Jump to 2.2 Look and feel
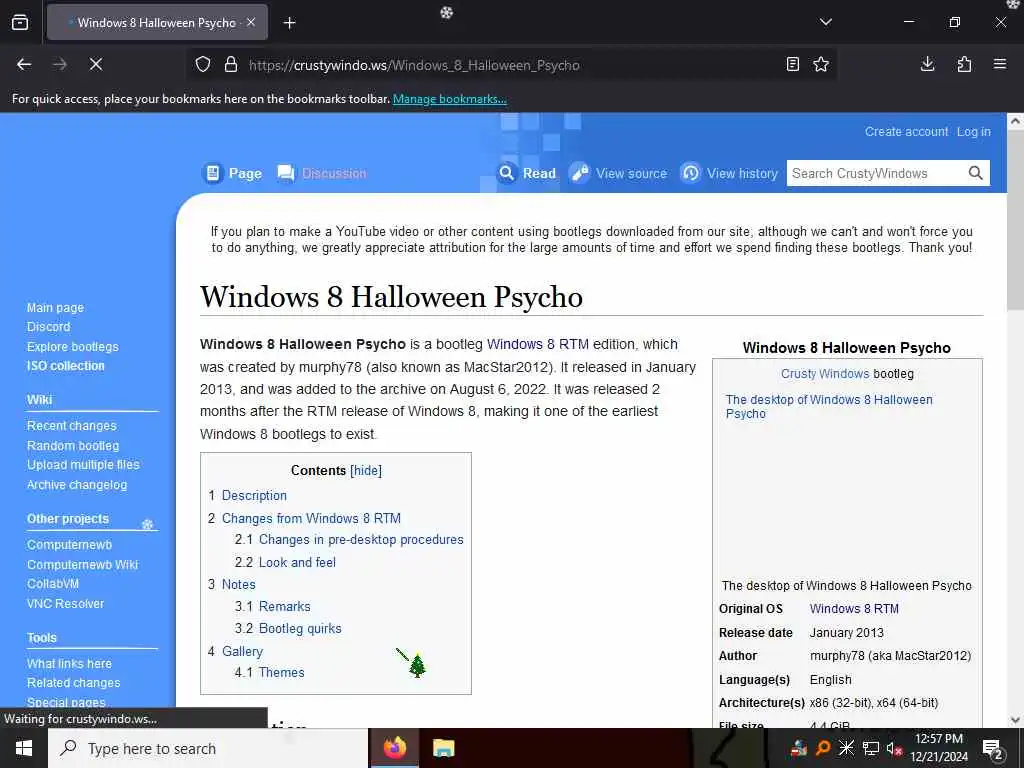Image resolution: width=1024 pixels, height=768 pixels. (285, 562)
